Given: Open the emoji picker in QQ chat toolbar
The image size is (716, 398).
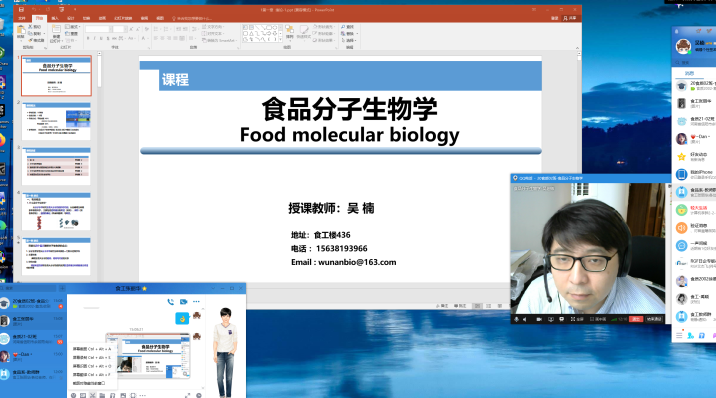Looking at the screenshot, I should [x=74, y=395].
